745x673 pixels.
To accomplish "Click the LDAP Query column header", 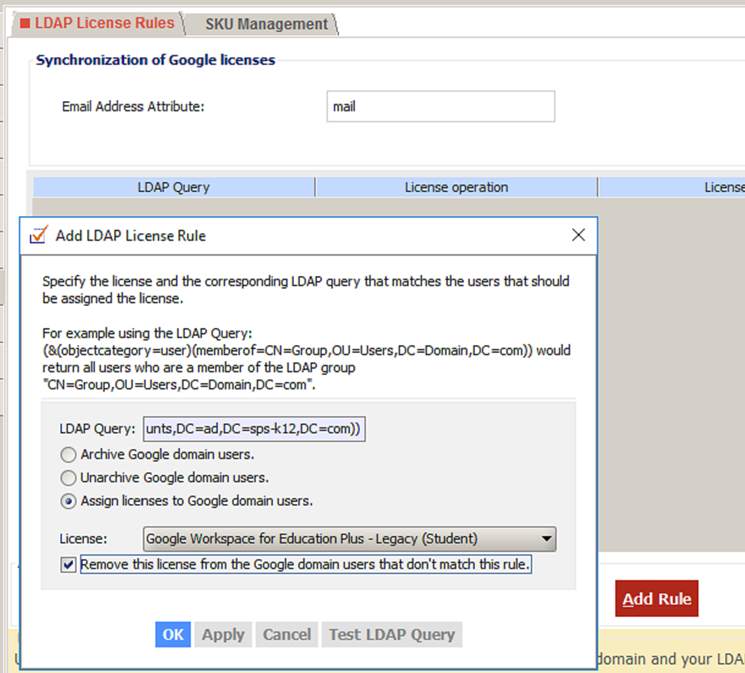I will [173, 187].
